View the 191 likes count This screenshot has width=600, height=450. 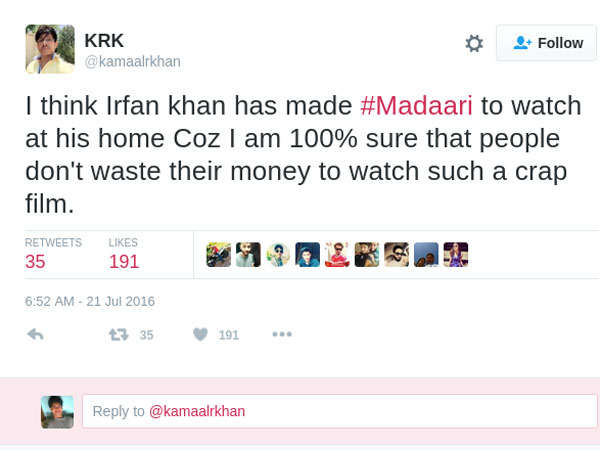click(125, 262)
